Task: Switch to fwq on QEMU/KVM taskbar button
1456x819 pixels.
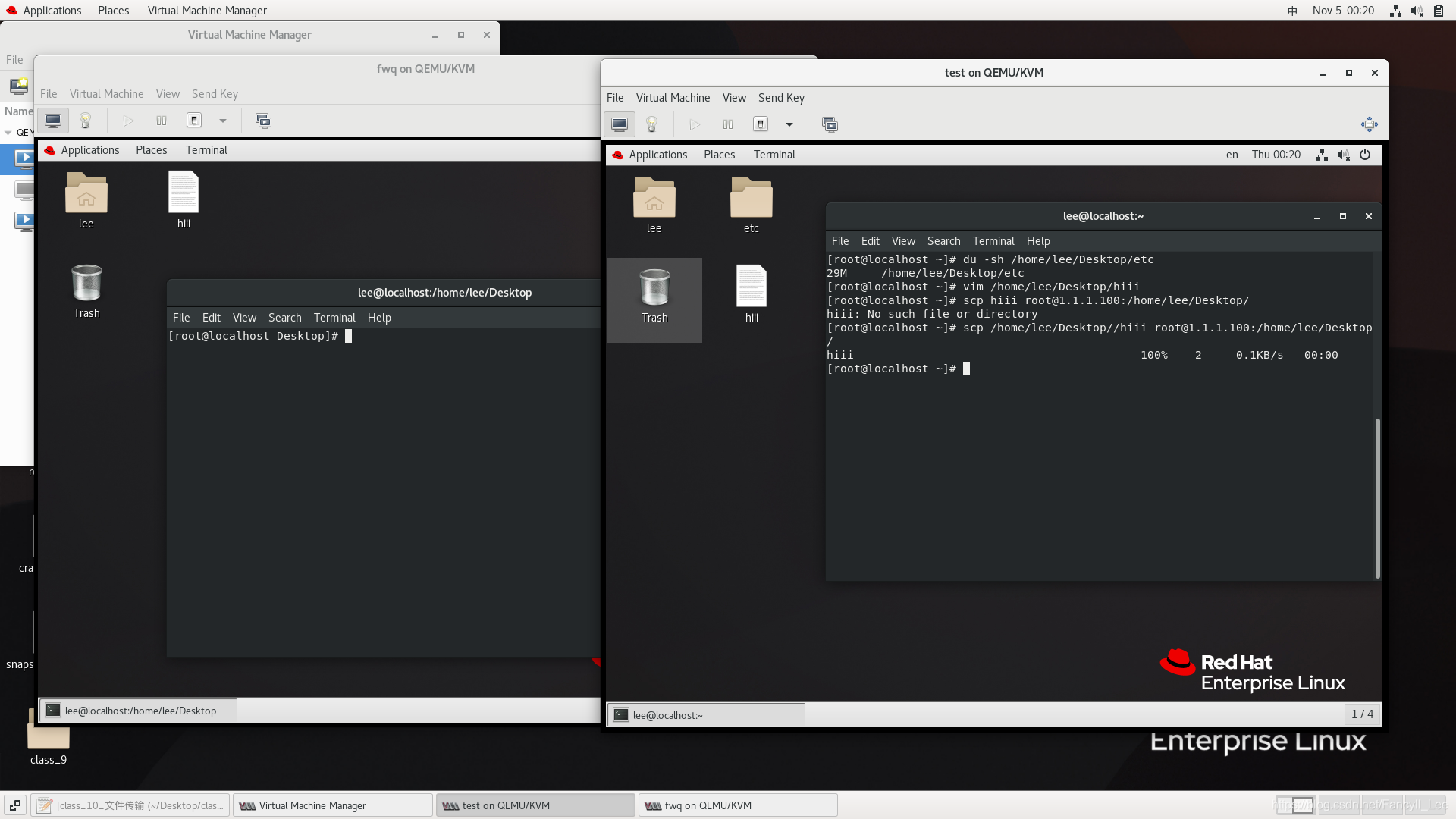Action: coord(737,805)
